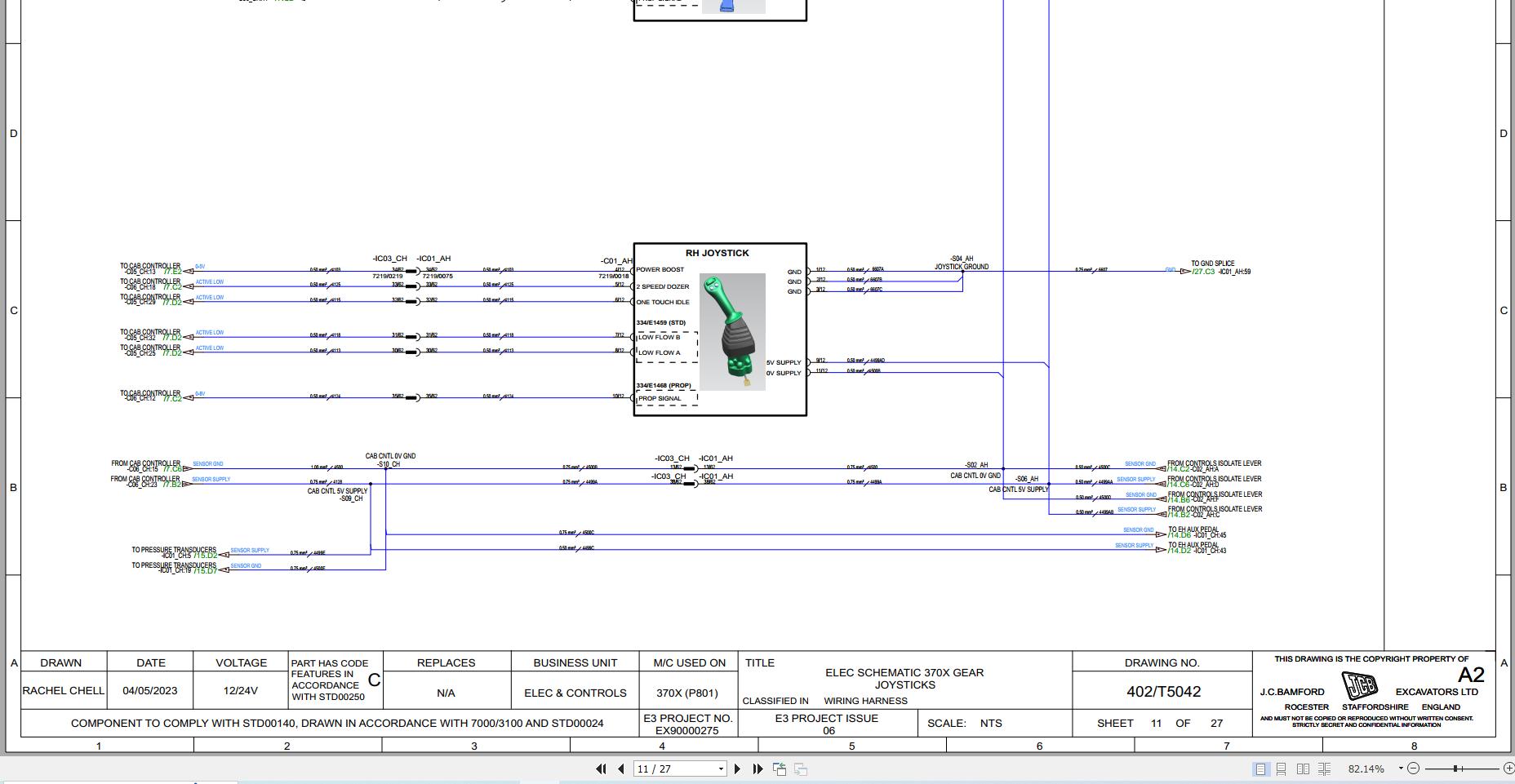Click the 370X (P801) machine cell
1515x784 pixels.
pos(687,693)
